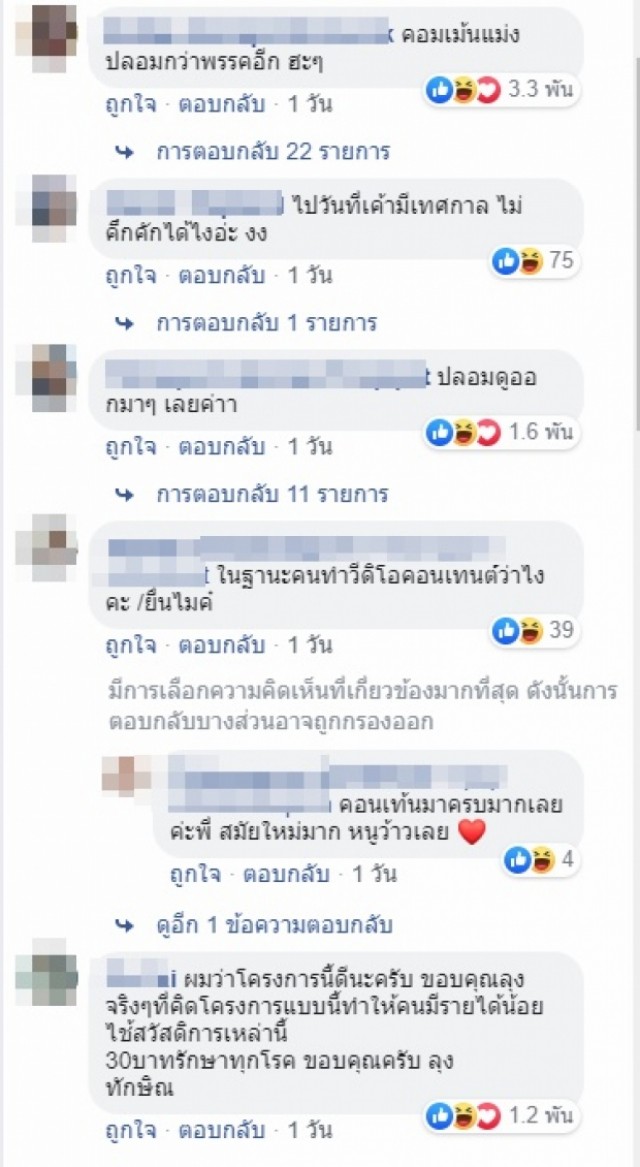Expand การตอบกลับ 1 รายการ replies

pos(267,324)
